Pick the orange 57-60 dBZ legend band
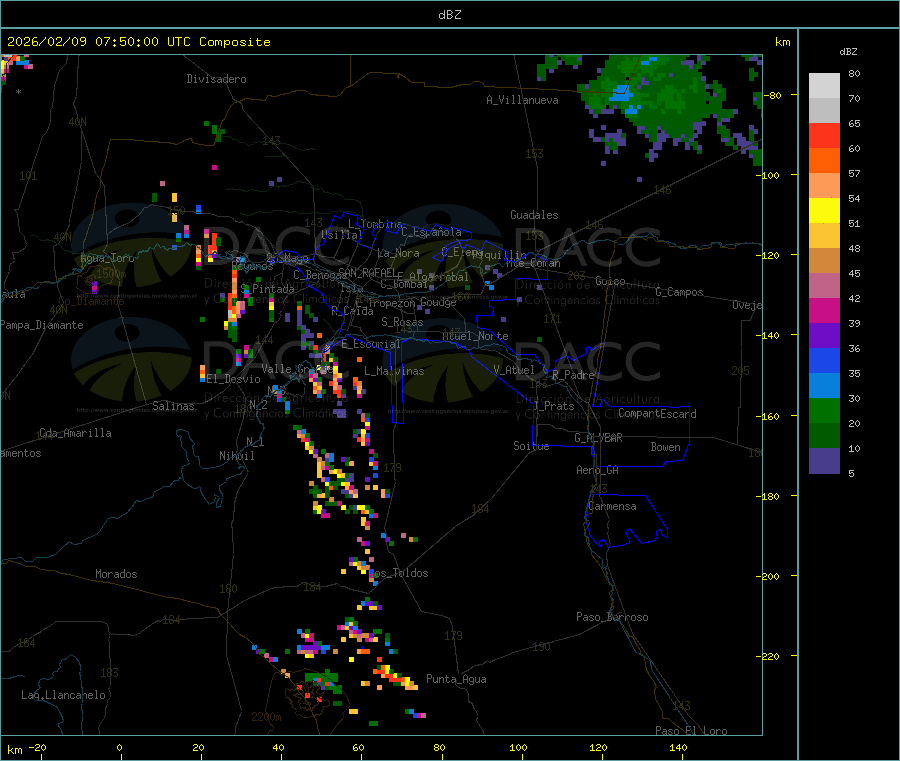Image resolution: width=900 pixels, height=761 pixels. point(824,161)
